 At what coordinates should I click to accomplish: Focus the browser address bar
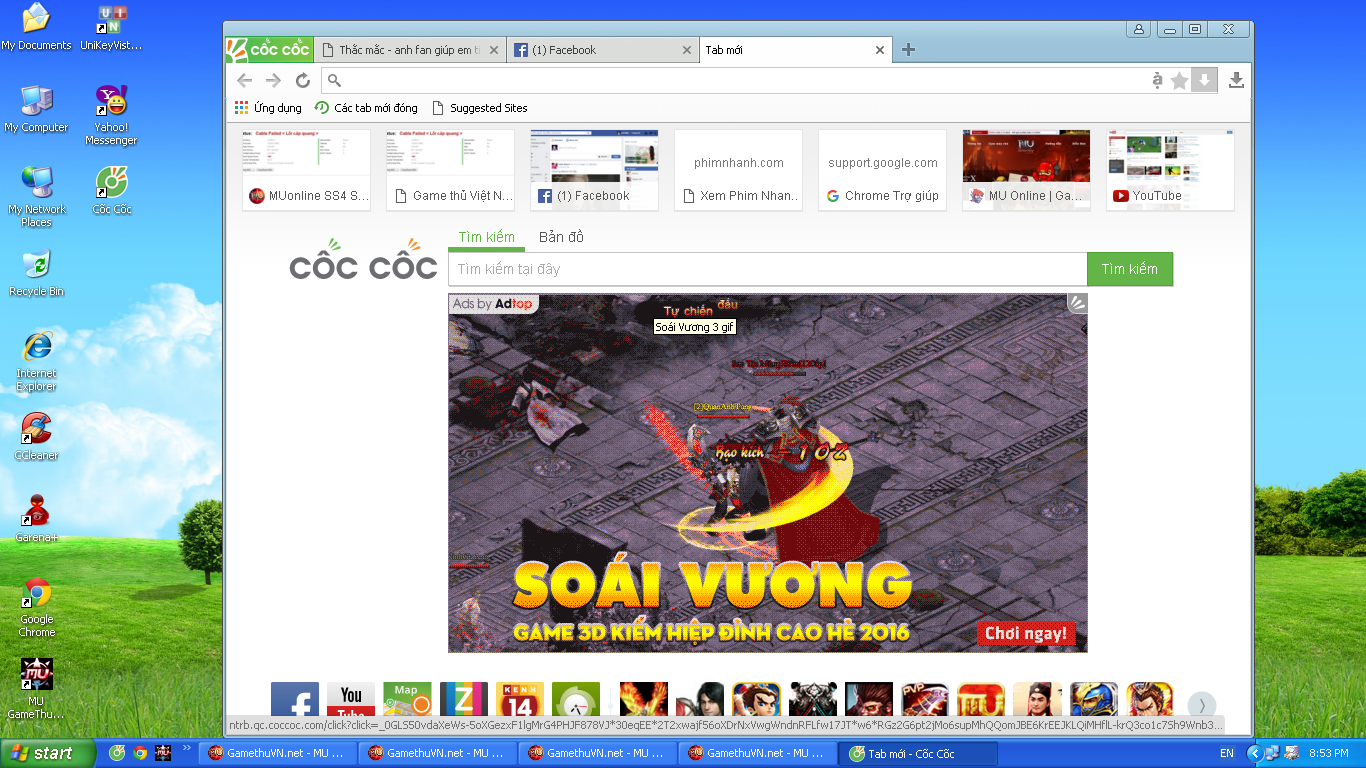click(x=740, y=81)
